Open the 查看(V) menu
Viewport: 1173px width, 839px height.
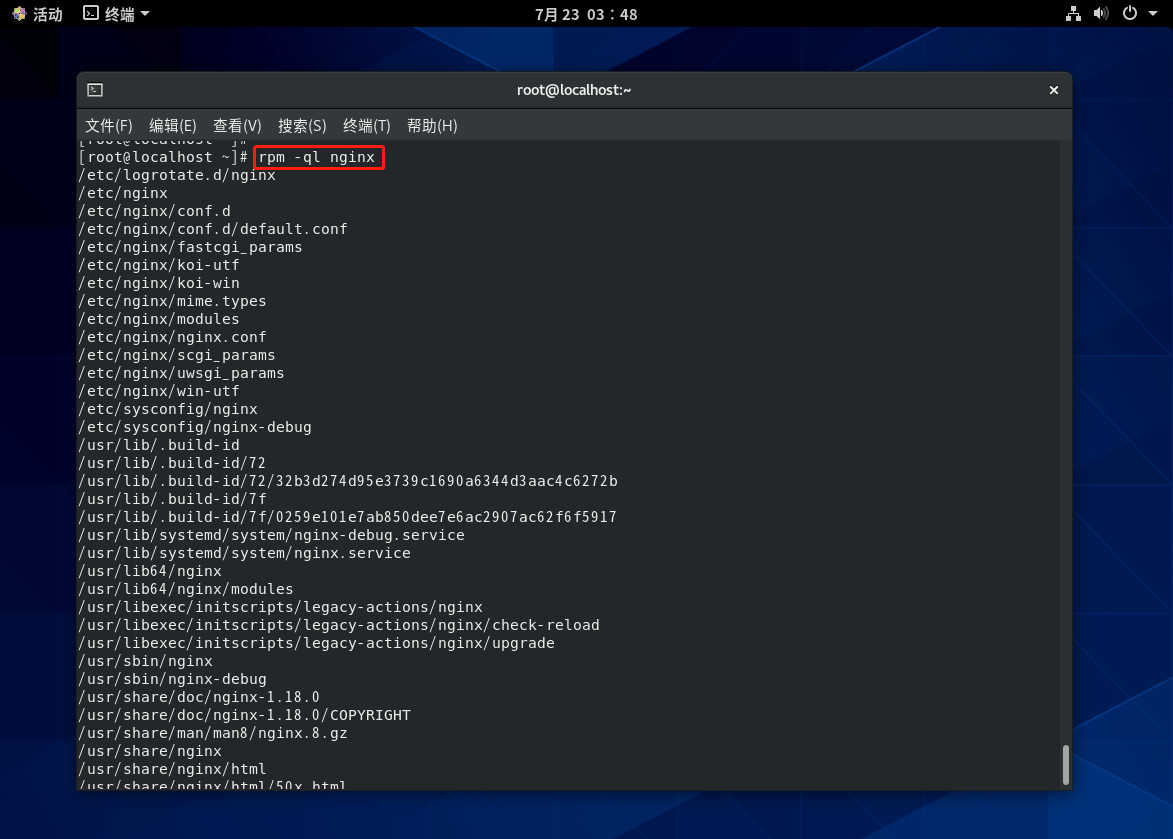(237, 126)
